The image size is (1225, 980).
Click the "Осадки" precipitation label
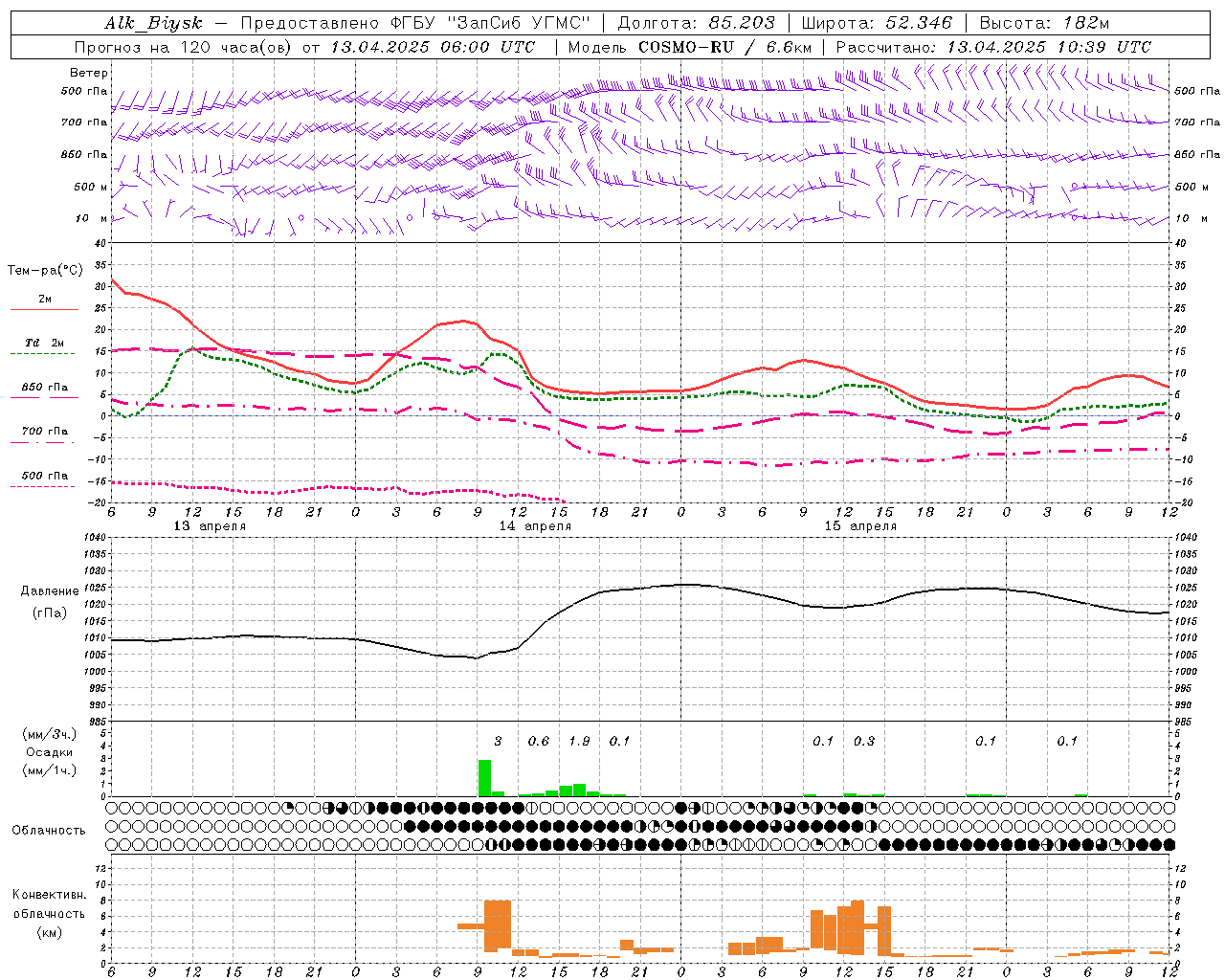click(x=50, y=752)
